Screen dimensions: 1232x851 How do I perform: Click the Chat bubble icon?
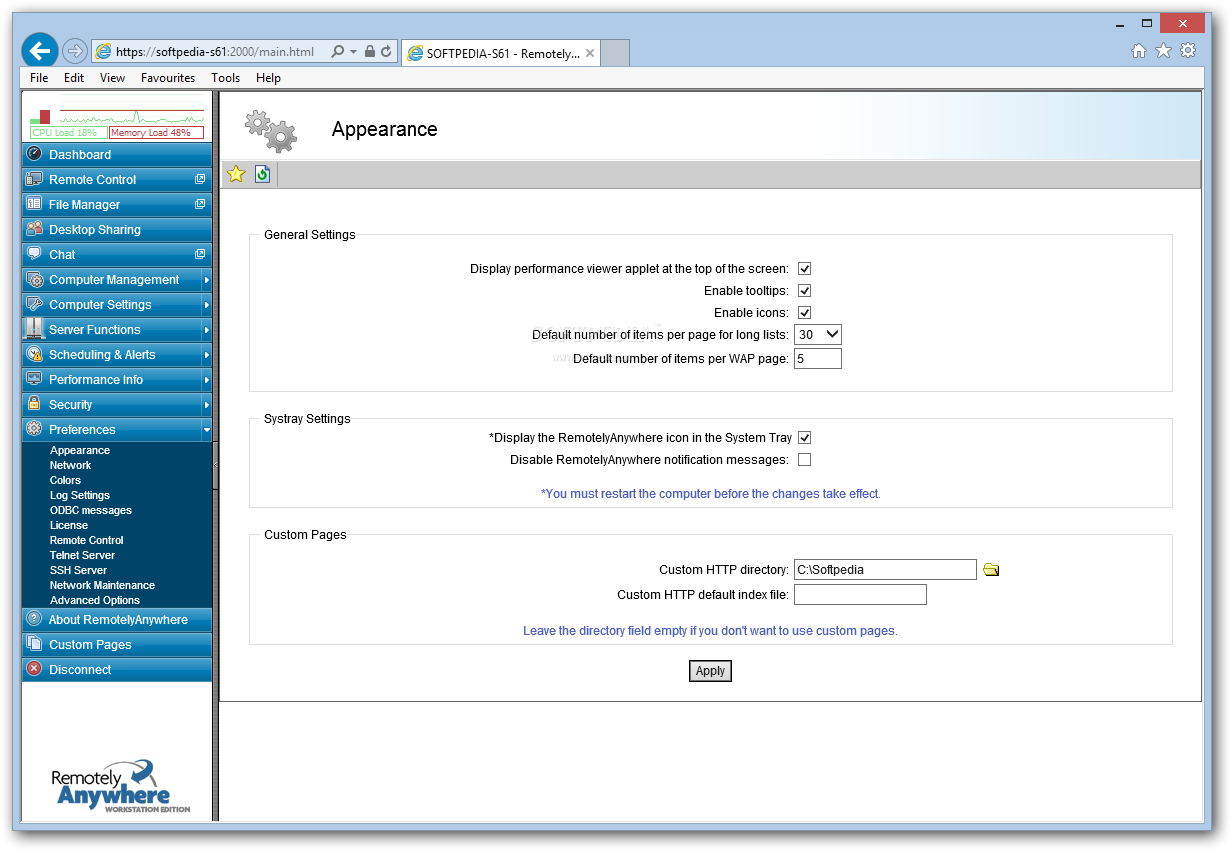[34, 254]
